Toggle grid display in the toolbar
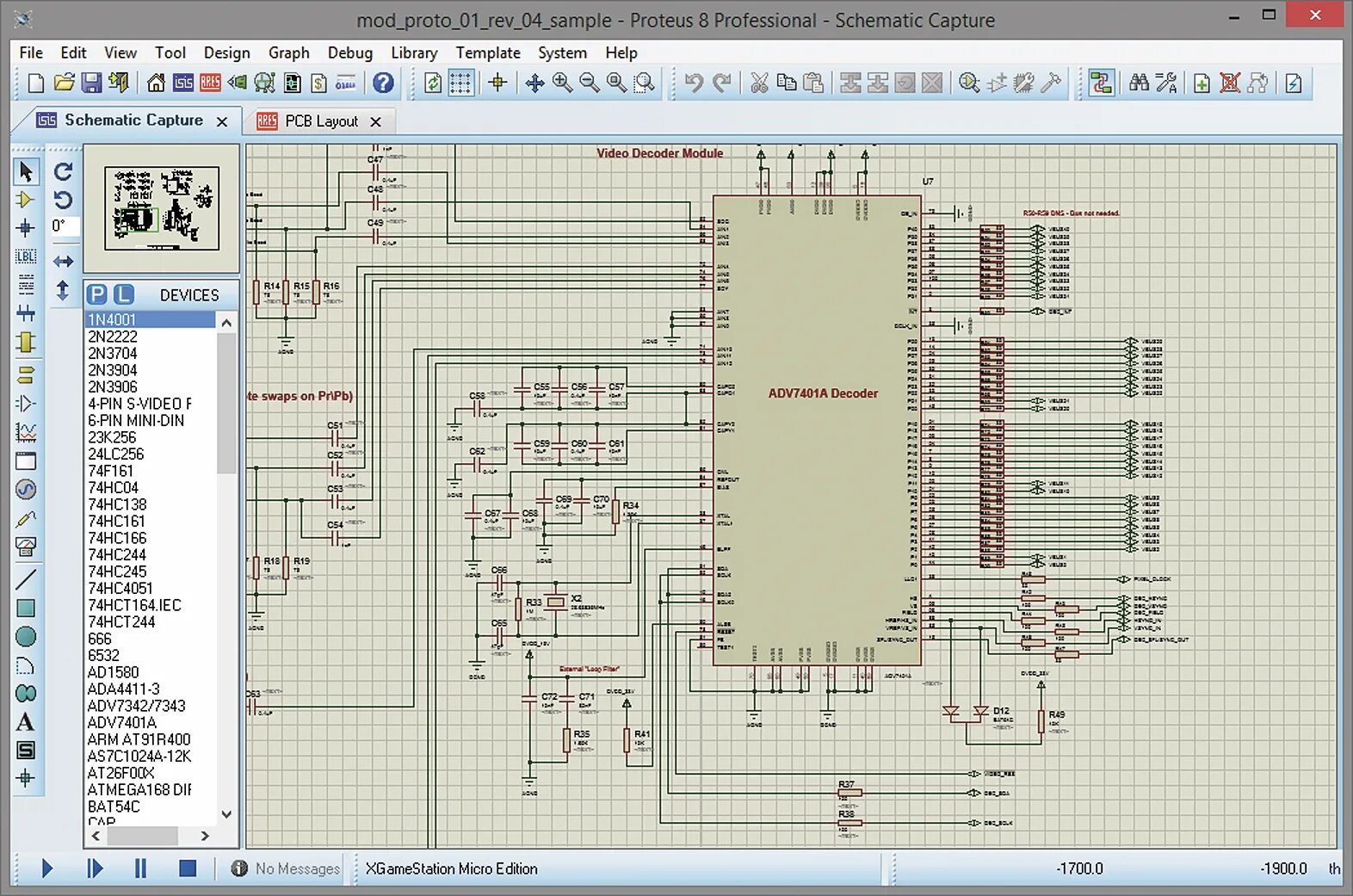Image resolution: width=1353 pixels, height=896 pixels. pyautogui.click(x=461, y=83)
